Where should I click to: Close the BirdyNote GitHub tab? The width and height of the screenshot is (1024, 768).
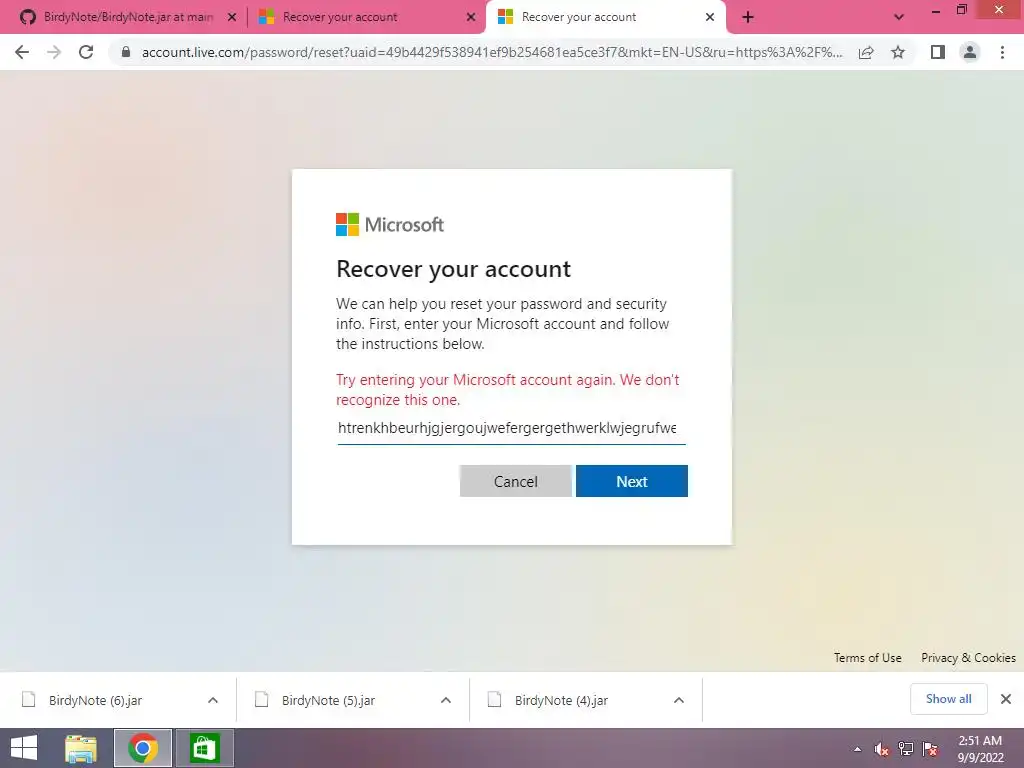pos(232,17)
